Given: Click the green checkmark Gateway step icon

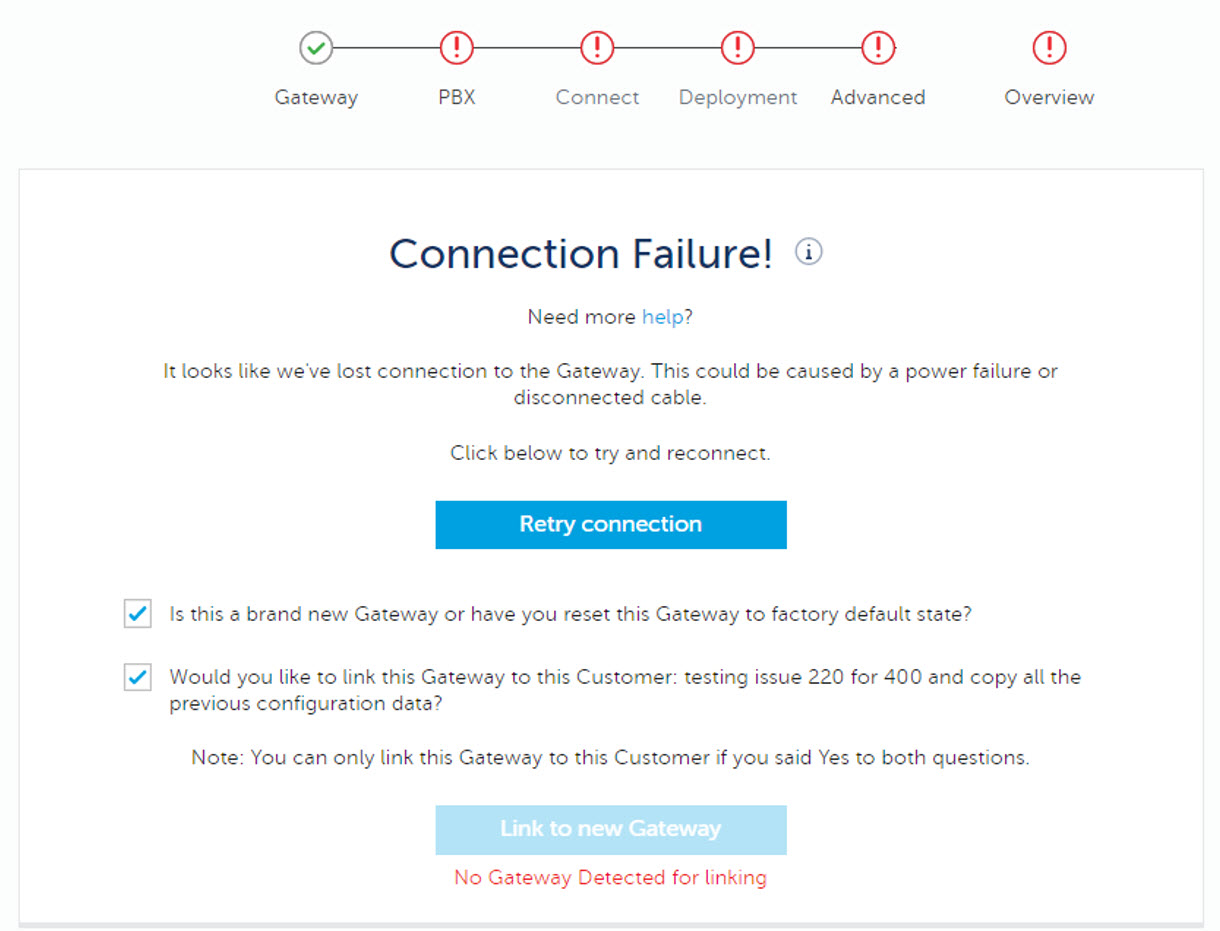Looking at the screenshot, I should tap(316, 47).
